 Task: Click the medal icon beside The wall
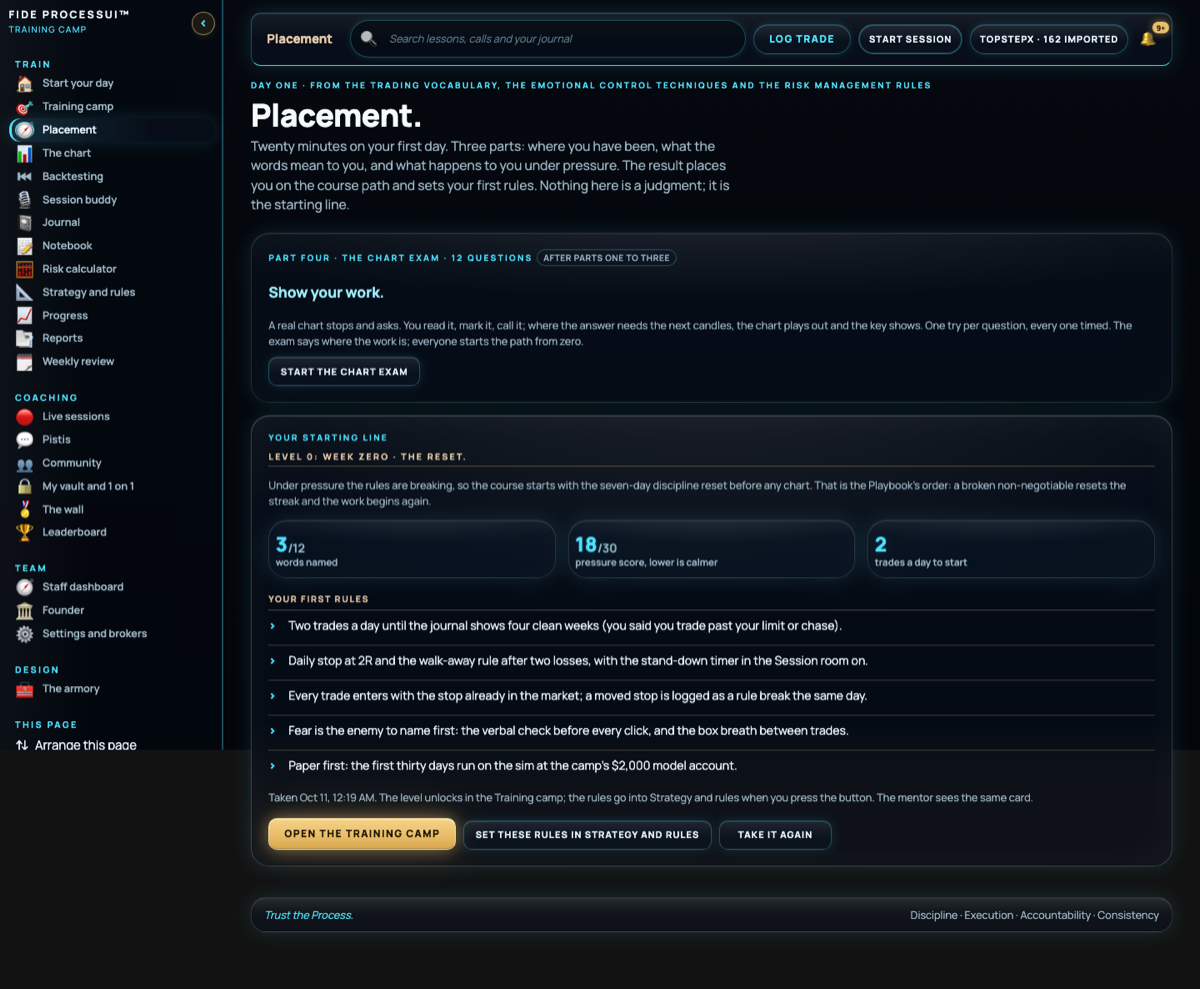(25, 509)
